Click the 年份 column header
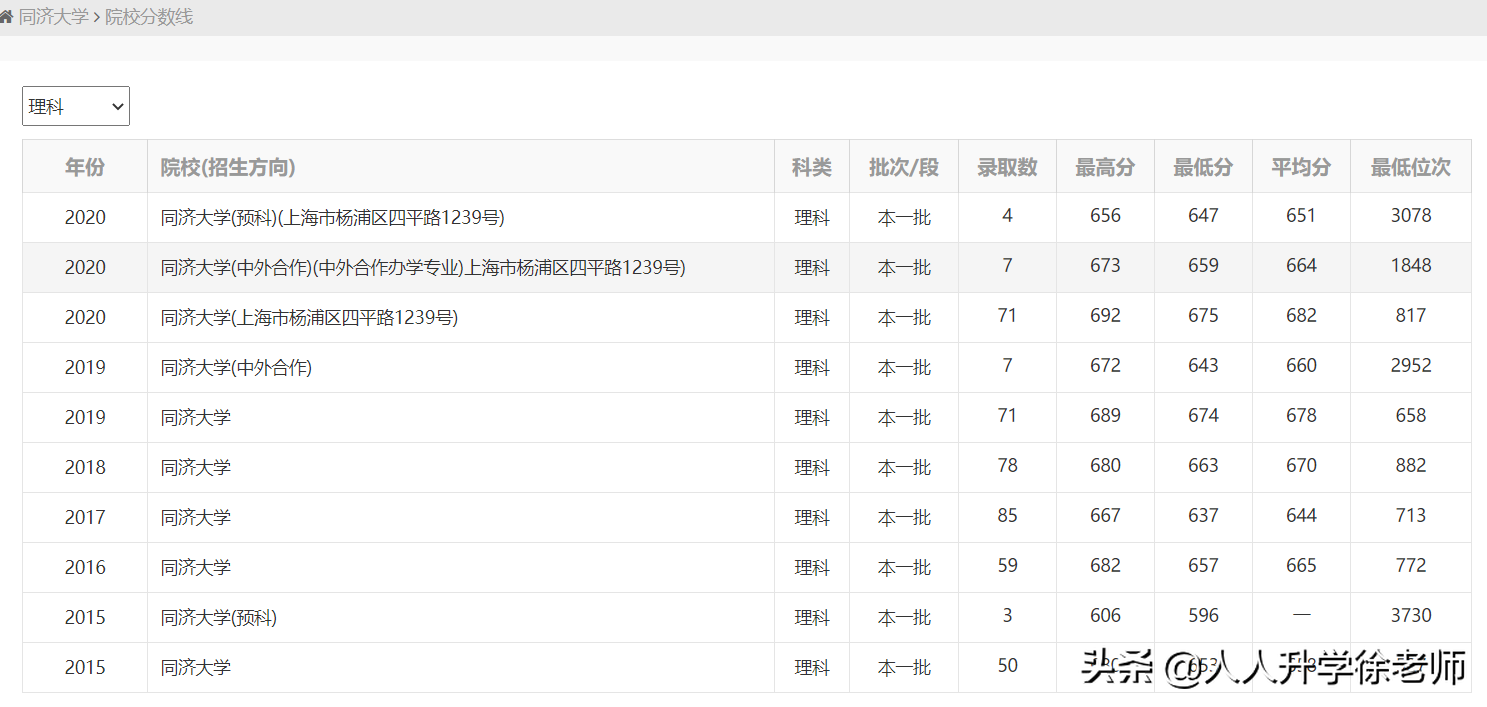Viewport: 1487px width, 707px height. point(83,166)
